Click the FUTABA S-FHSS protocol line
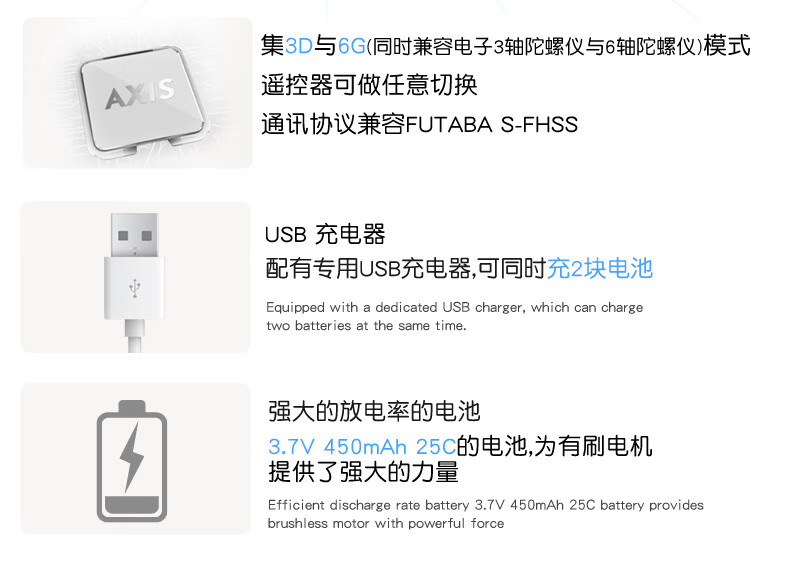 (420, 124)
